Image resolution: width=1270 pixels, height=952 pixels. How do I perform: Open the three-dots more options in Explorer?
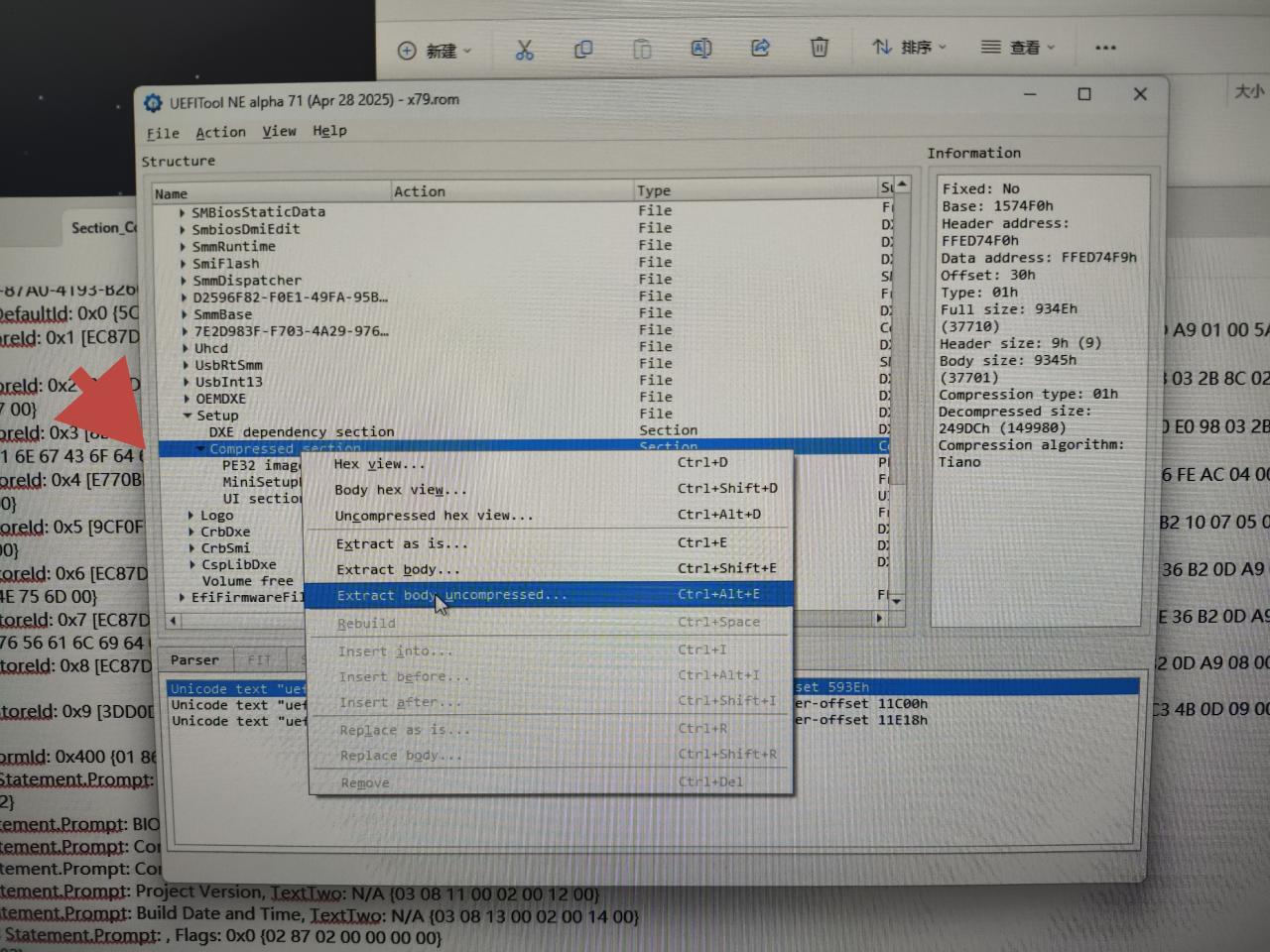(x=1105, y=48)
